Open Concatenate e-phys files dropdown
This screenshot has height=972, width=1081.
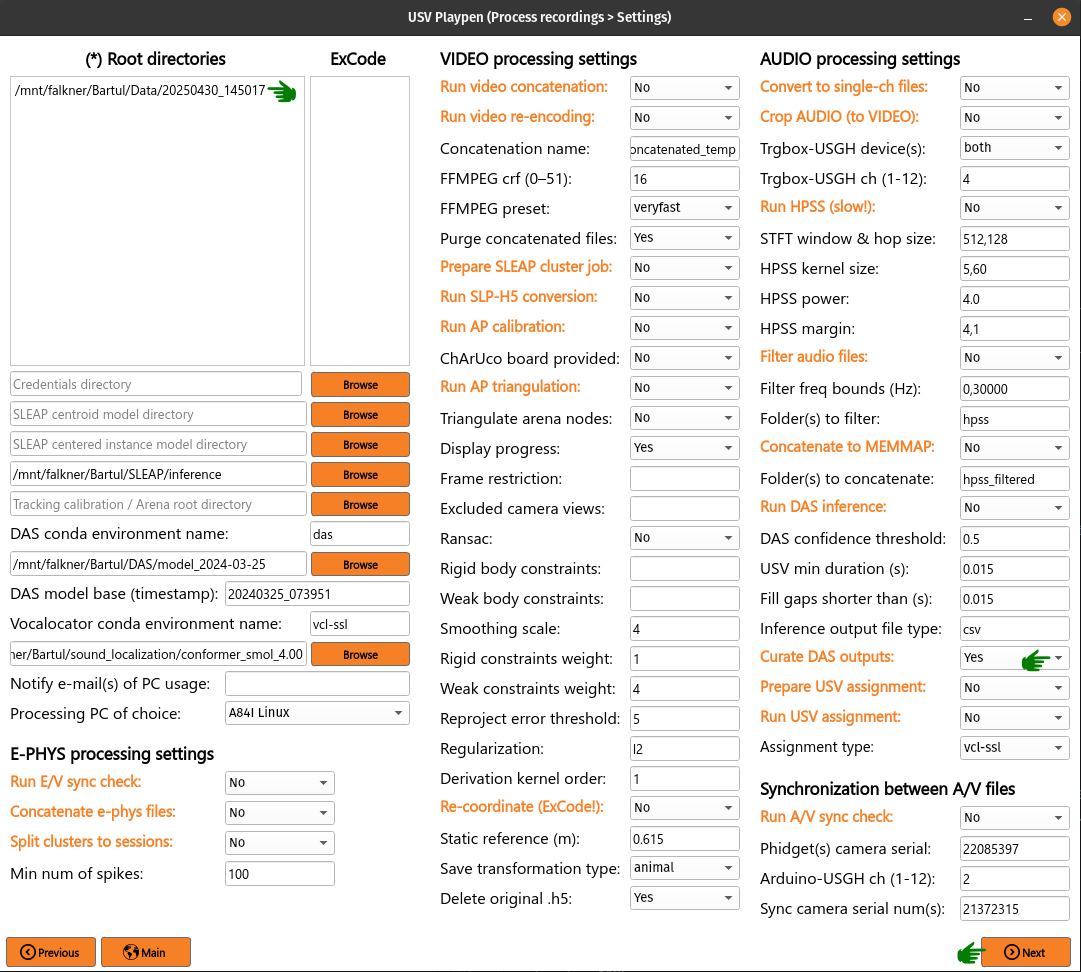[279, 813]
